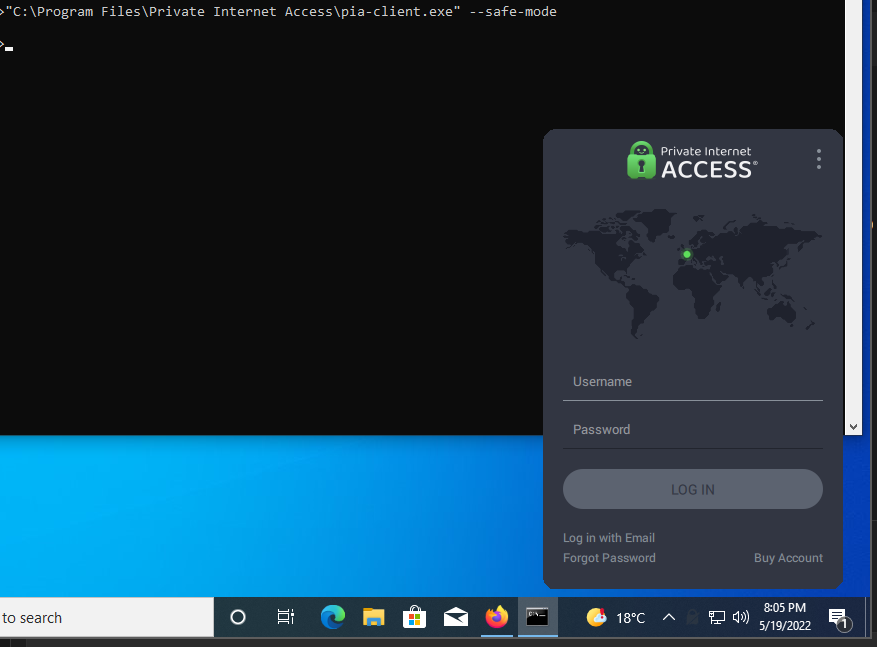The height and width of the screenshot is (647, 877).
Task: Click the taskbar search box
Action: [106, 617]
